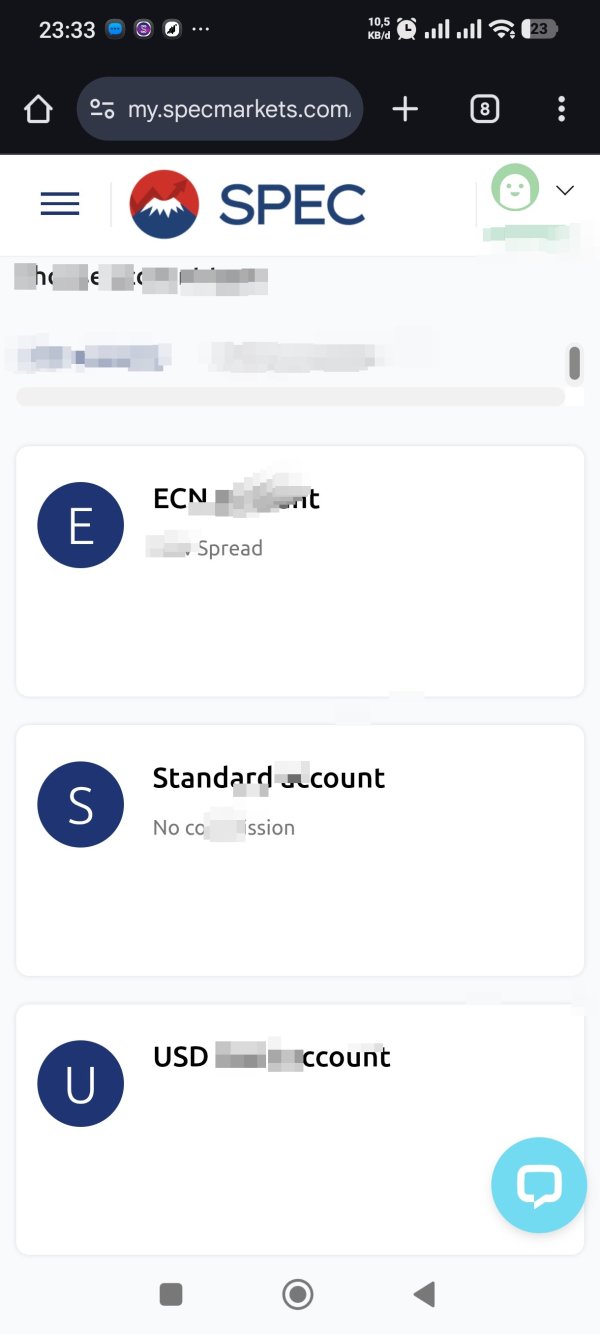The width and height of the screenshot is (600, 1334).
Task: Open the hamburger navigation menu
Action: pos(60,204)
